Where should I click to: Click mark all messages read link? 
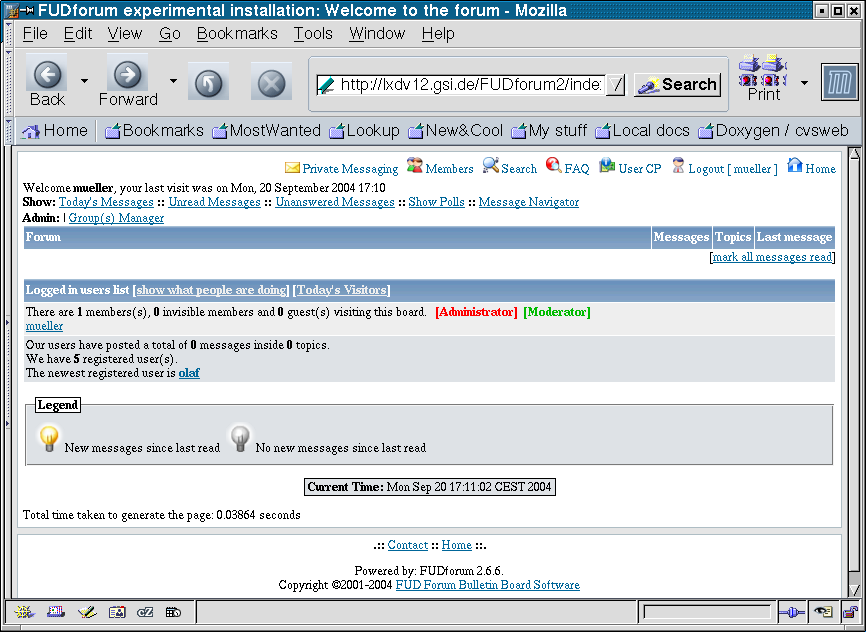pyautogui.click(x=771, y=257)
